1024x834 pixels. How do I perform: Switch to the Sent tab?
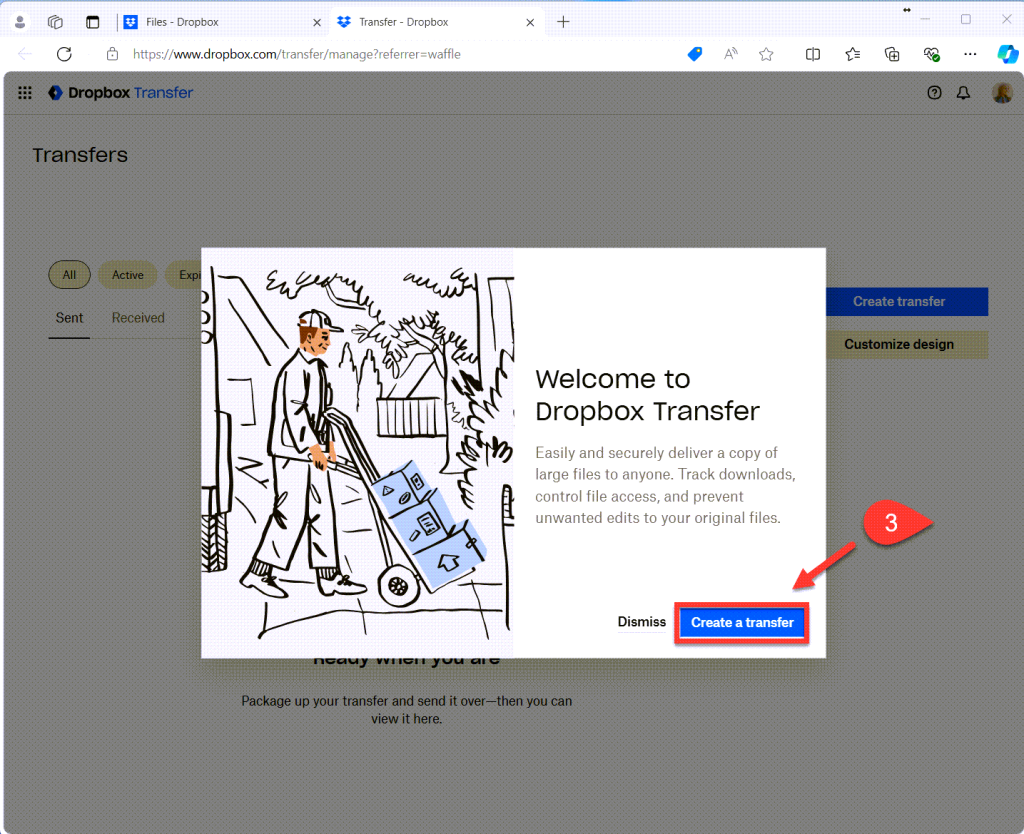coord(69,318)
